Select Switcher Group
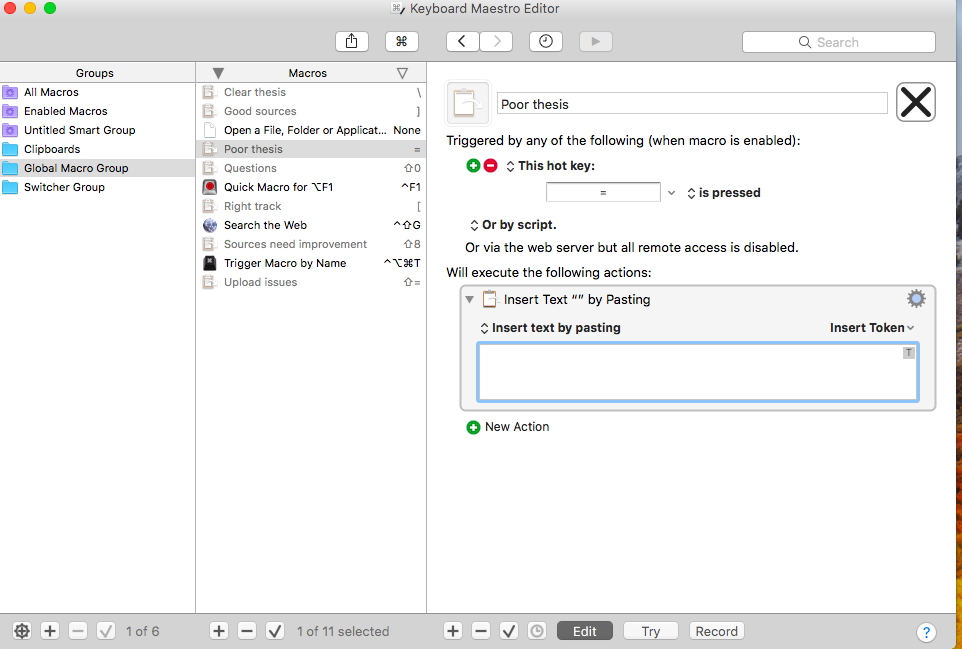This screenshot has width=962, height=649. tap(98, 187)
